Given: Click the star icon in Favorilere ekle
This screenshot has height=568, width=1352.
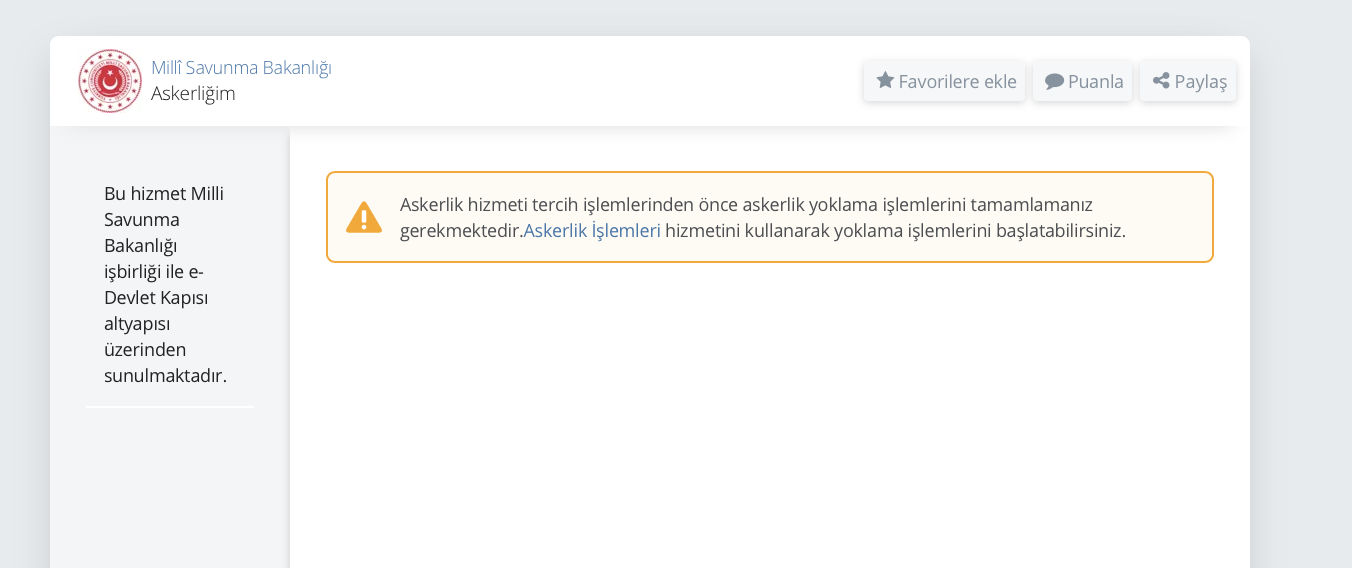Looking at the screenshot, I should [885, 80].
